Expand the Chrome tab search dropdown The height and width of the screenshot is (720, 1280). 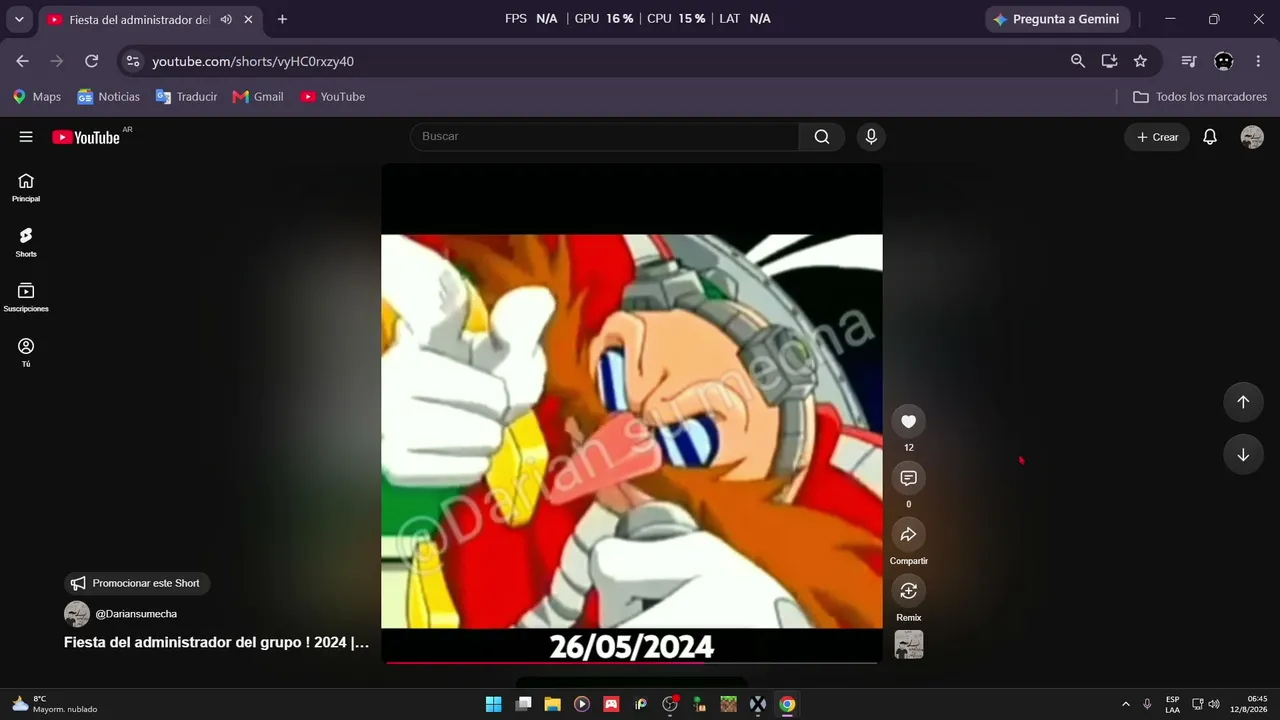coord(19,19)
